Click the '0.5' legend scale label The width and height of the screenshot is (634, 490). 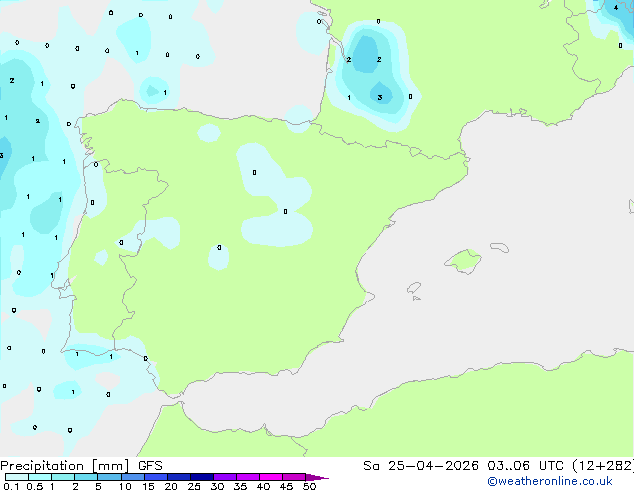(x=34, y=486)
